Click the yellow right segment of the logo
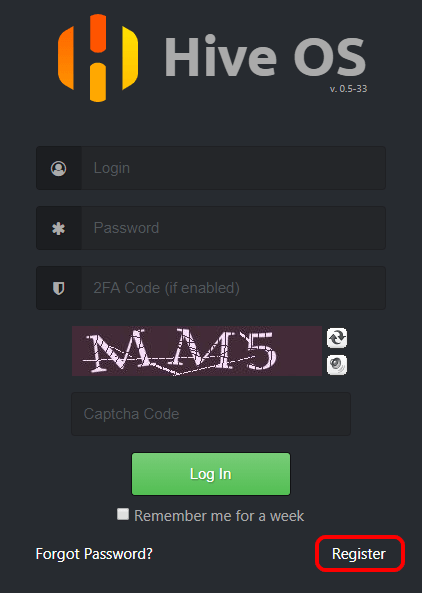Viewport: 422px width, 593px height. click(130, 58)
